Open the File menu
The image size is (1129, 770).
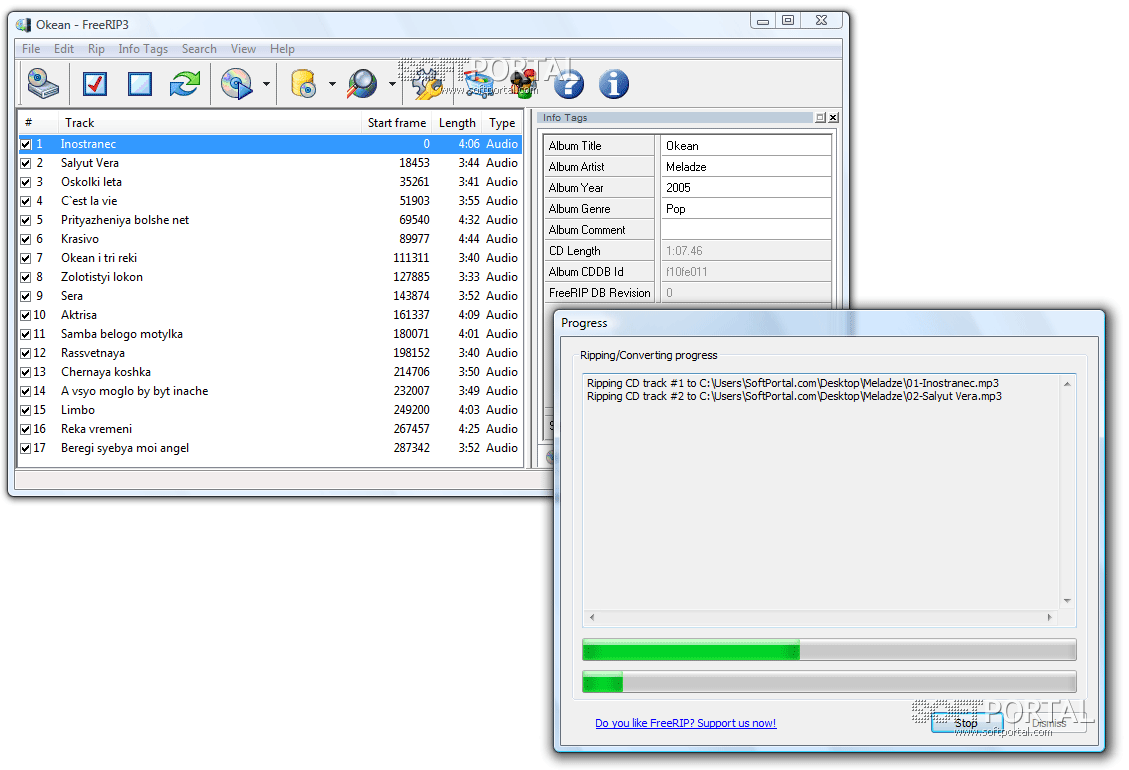(x=31, y=49)
